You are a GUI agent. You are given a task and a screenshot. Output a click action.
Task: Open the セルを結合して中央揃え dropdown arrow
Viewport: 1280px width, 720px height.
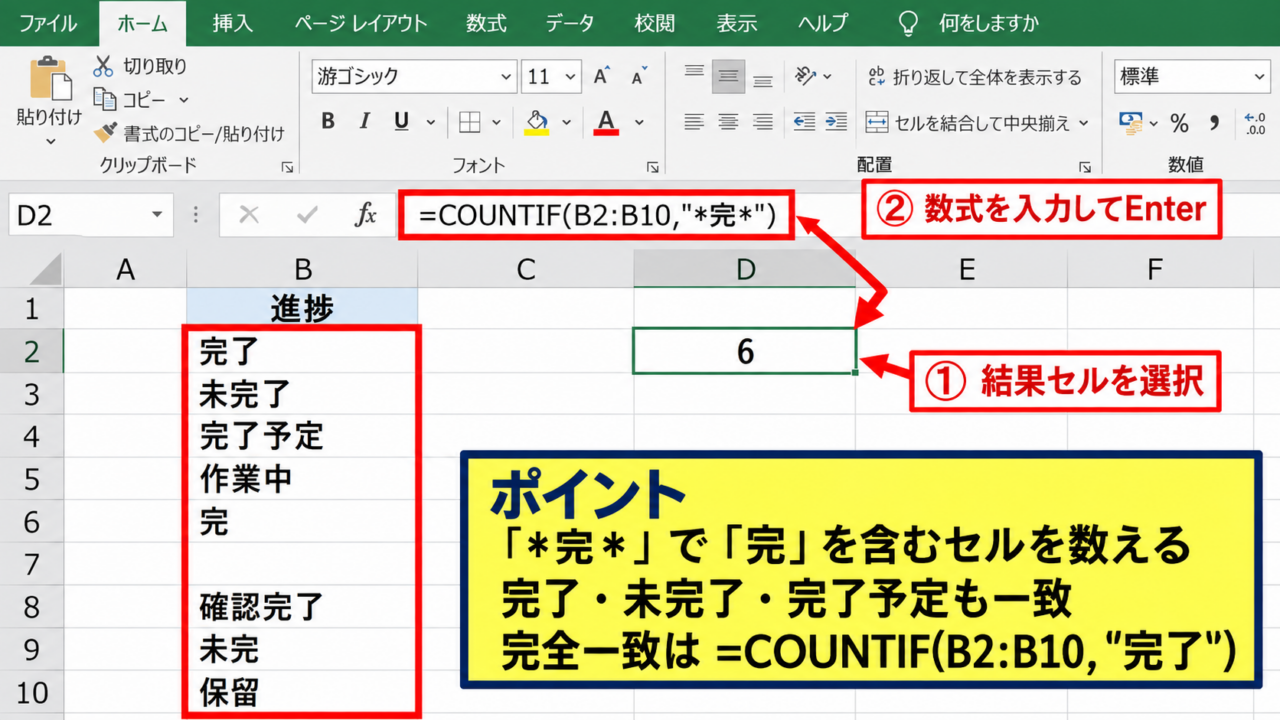(x=1082, y=123)
